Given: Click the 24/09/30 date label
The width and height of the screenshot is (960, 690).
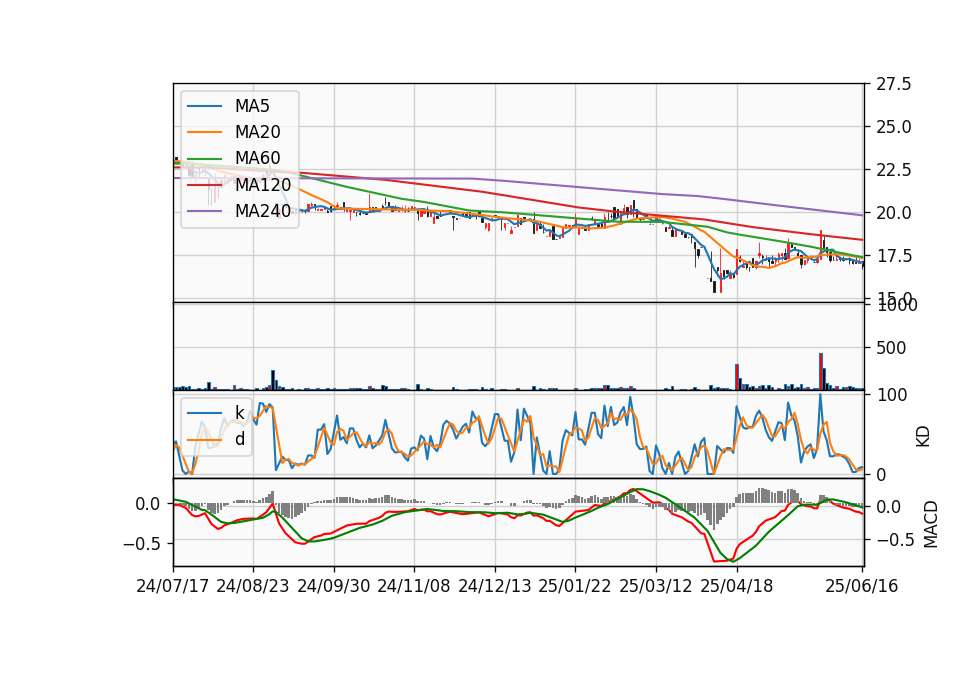Looking at the screenshot, I should [x=334, y=586].
